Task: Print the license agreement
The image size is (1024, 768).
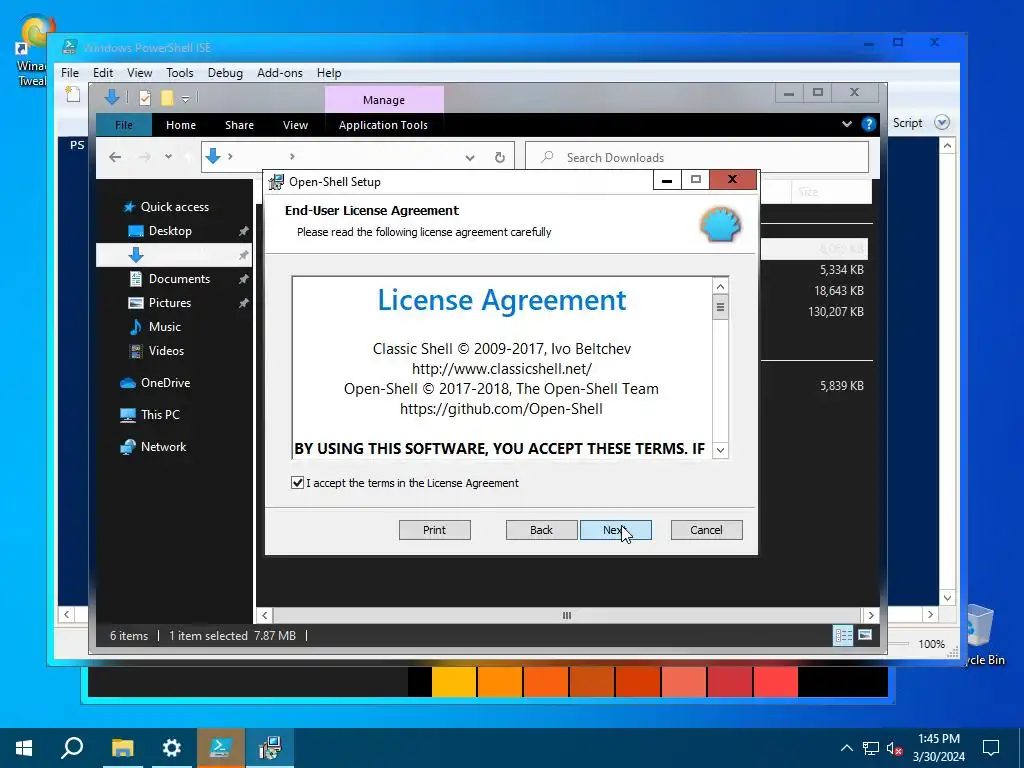Action: [434, 530]
